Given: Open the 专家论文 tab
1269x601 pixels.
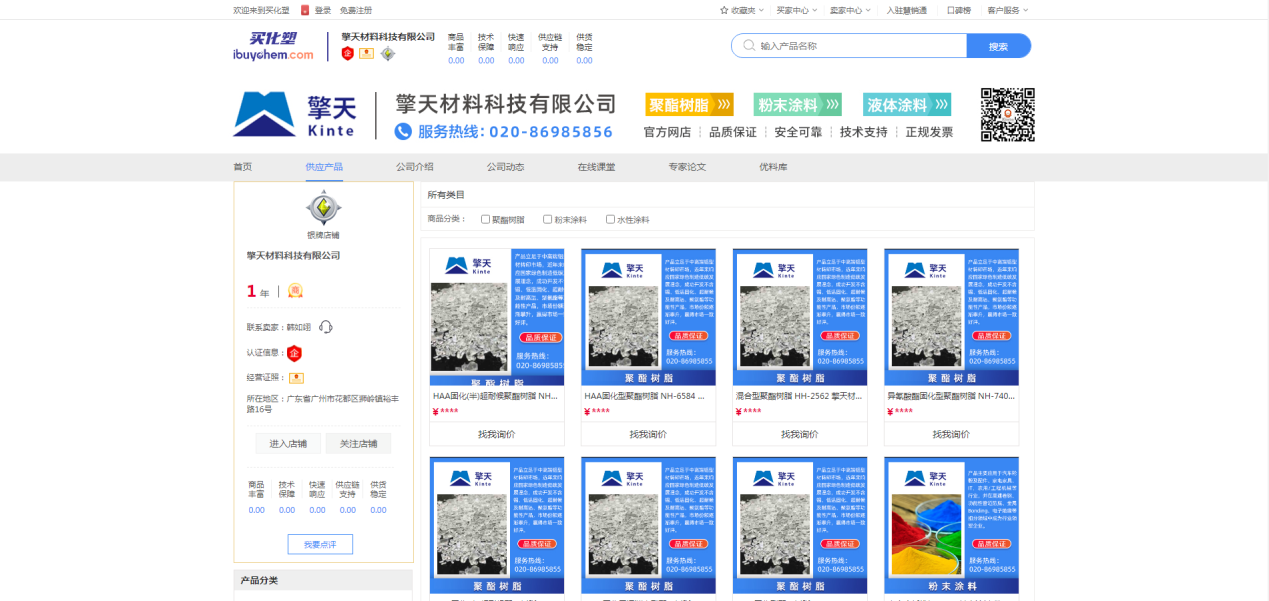Looking at the screenshot, I should (687, 167).
